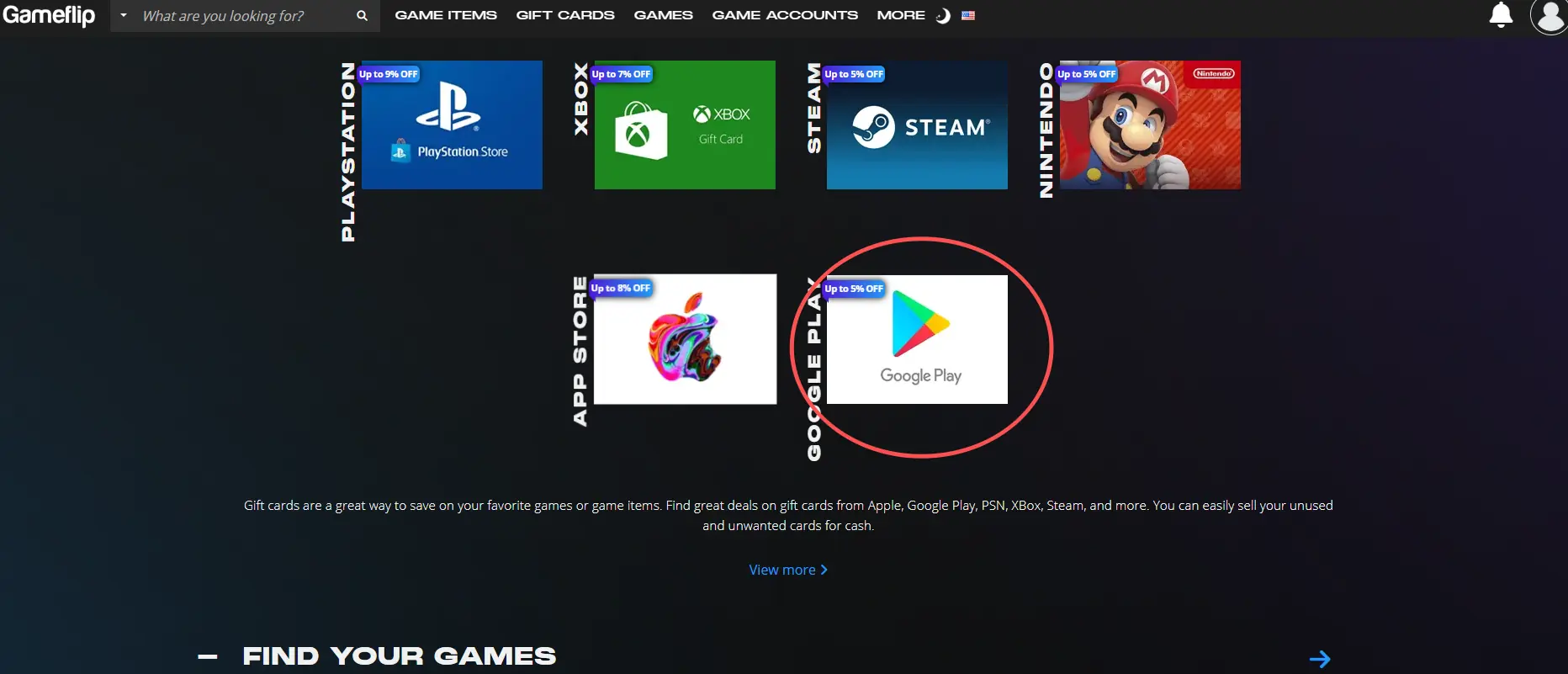Screen dimensions: 1568x674
Task: Open the GAMES menu
Action: coord(664,15)
